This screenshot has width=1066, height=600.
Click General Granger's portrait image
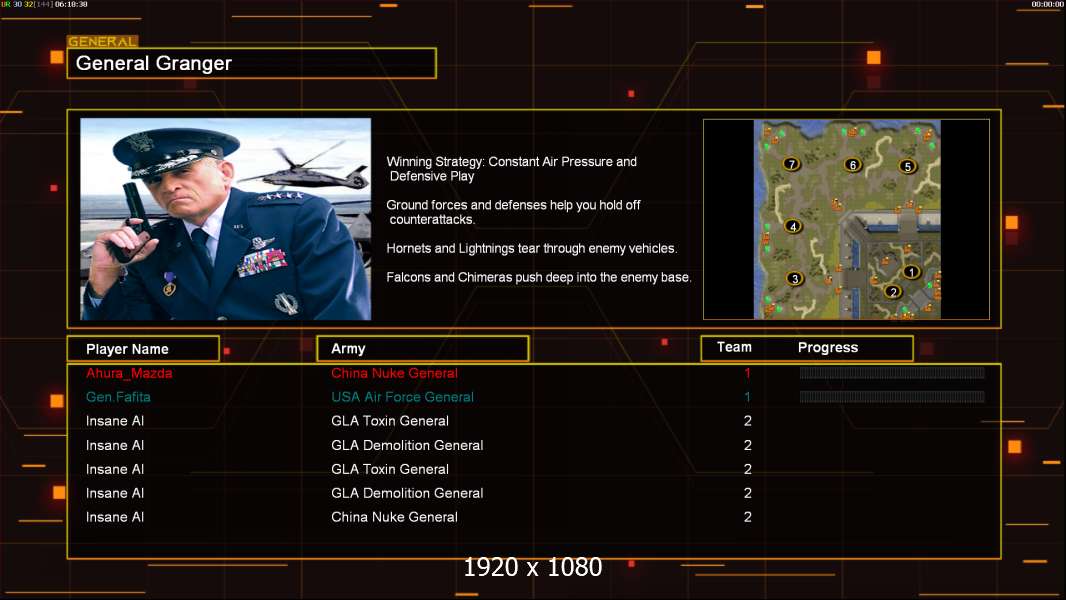(225, 219)
